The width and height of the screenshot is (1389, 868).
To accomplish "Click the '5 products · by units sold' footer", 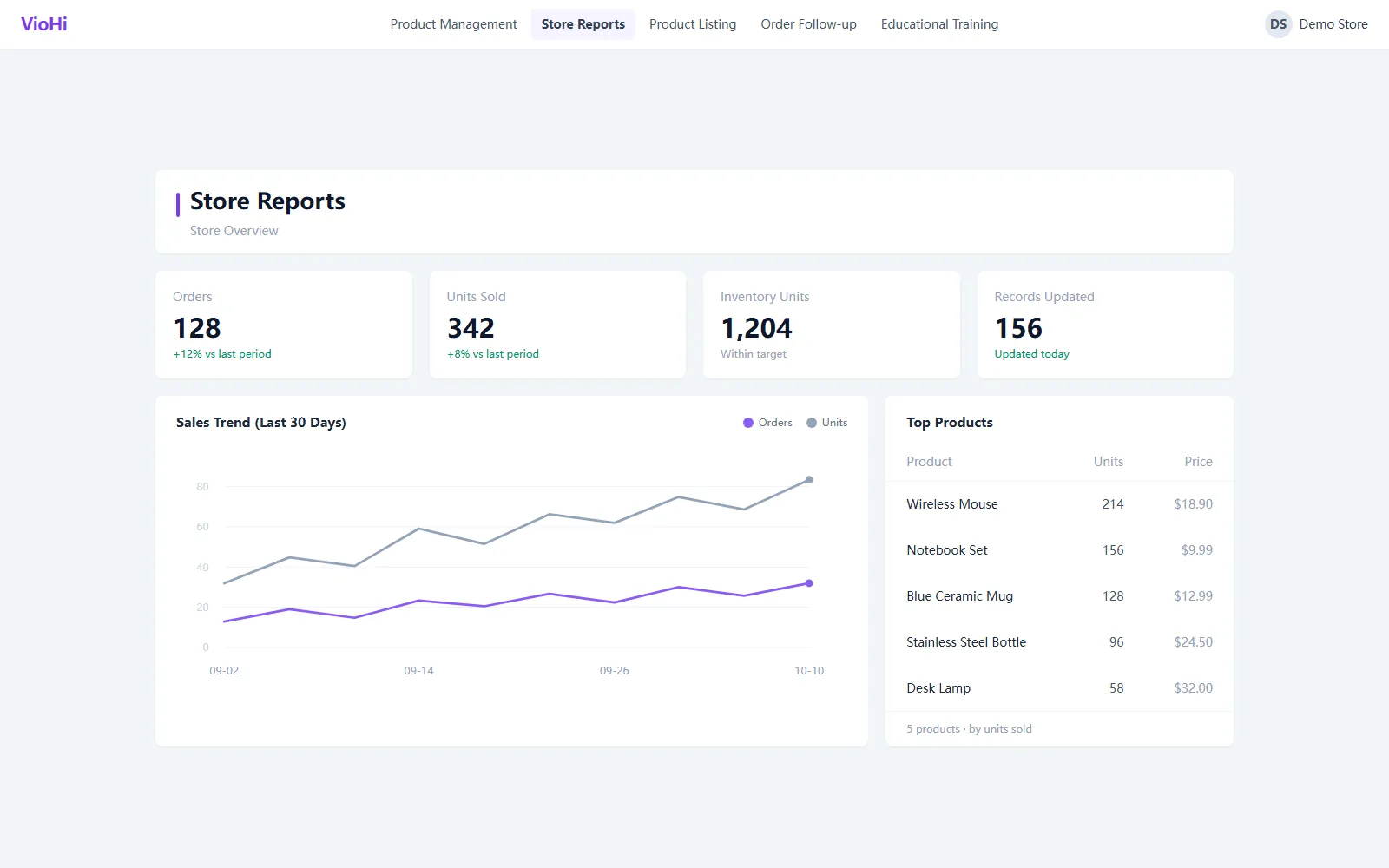I will (970, 729).
